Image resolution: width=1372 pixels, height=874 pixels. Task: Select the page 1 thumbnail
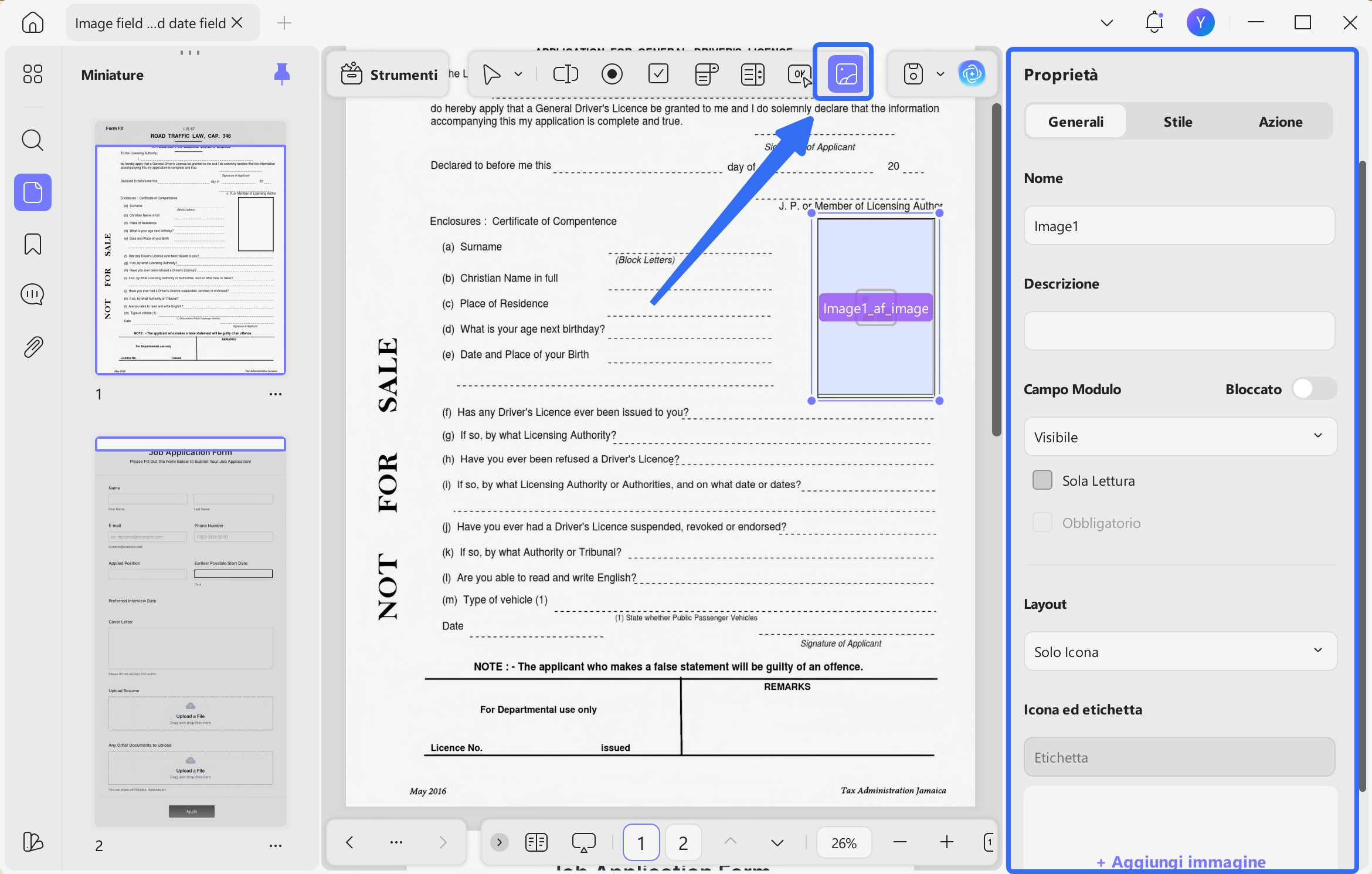click(191, 248)
